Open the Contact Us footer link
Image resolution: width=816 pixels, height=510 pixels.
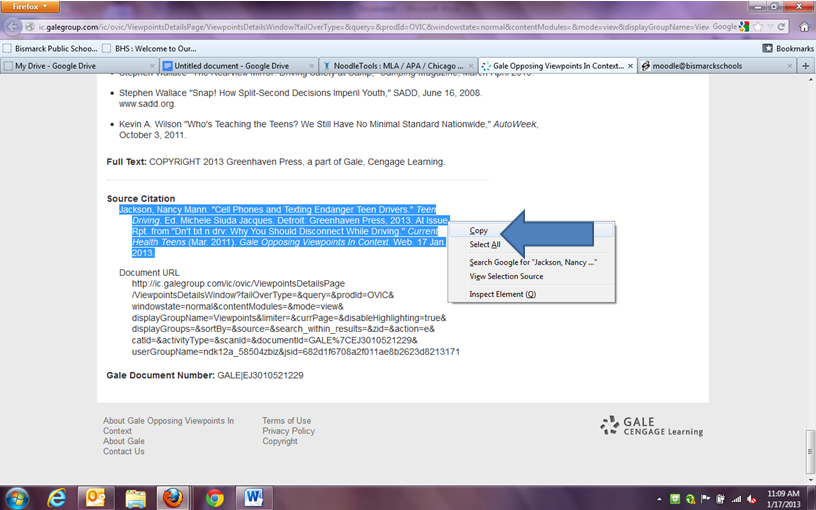[x=123, y=452]
